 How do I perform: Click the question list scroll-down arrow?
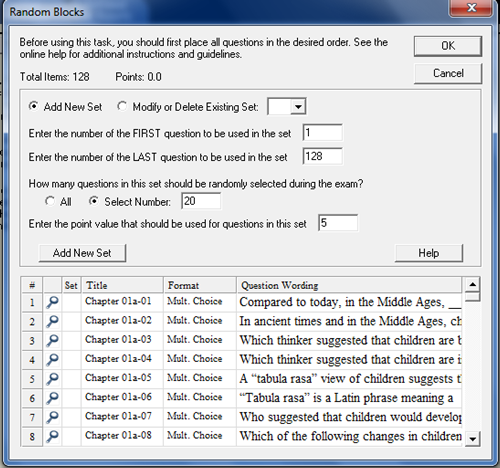click(472, 439)
